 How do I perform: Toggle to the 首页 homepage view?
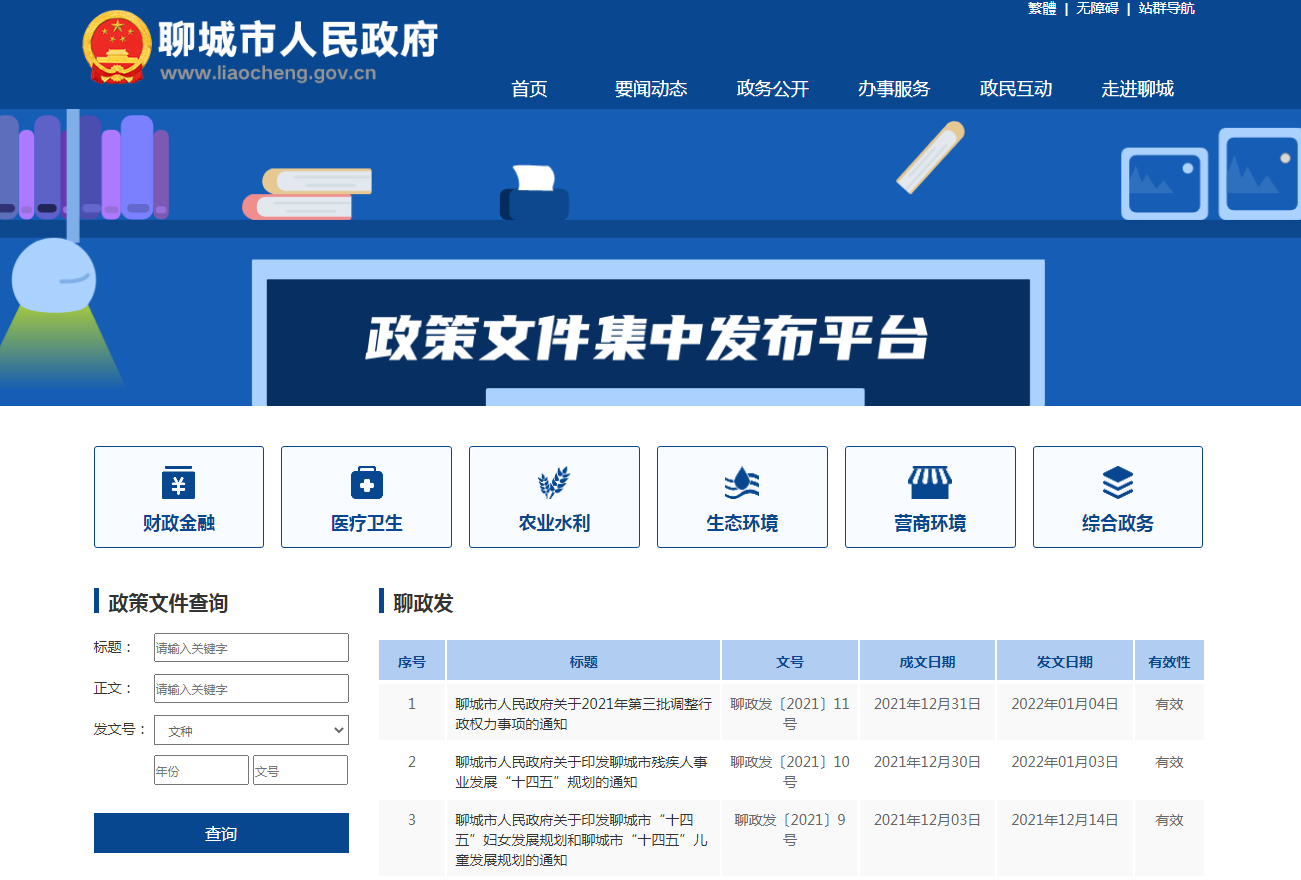[528, 88]
